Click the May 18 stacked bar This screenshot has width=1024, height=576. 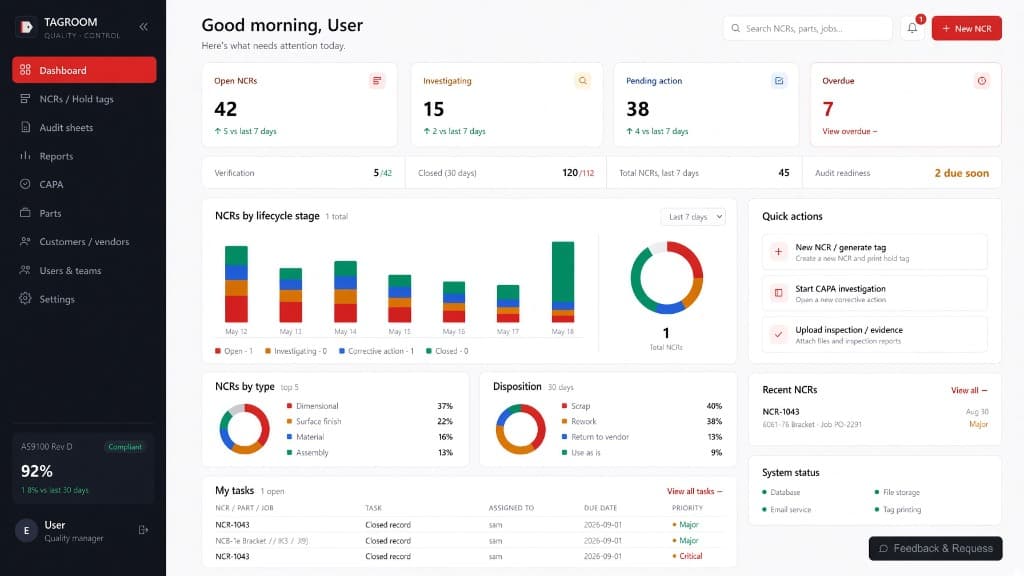(x=563, y=282)
